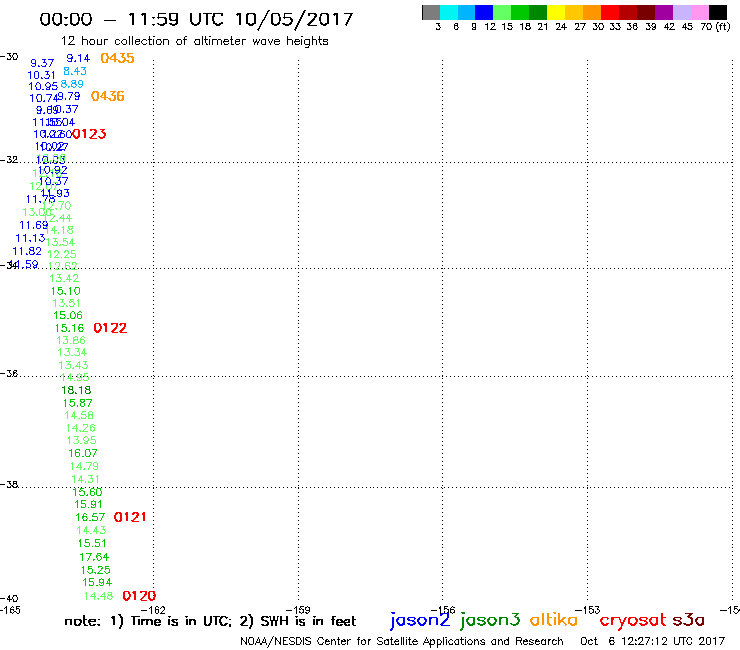Image resolution: width=740 pixels, height=650 pixels.
Task: Click the '16.57' wave height value
Action: coord(90,517)
